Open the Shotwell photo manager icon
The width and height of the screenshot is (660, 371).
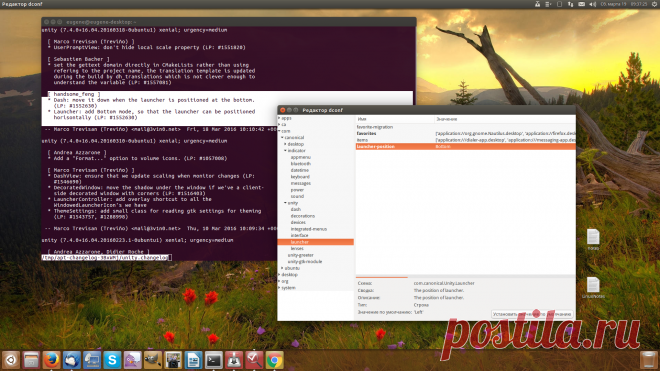coord(173,360)
